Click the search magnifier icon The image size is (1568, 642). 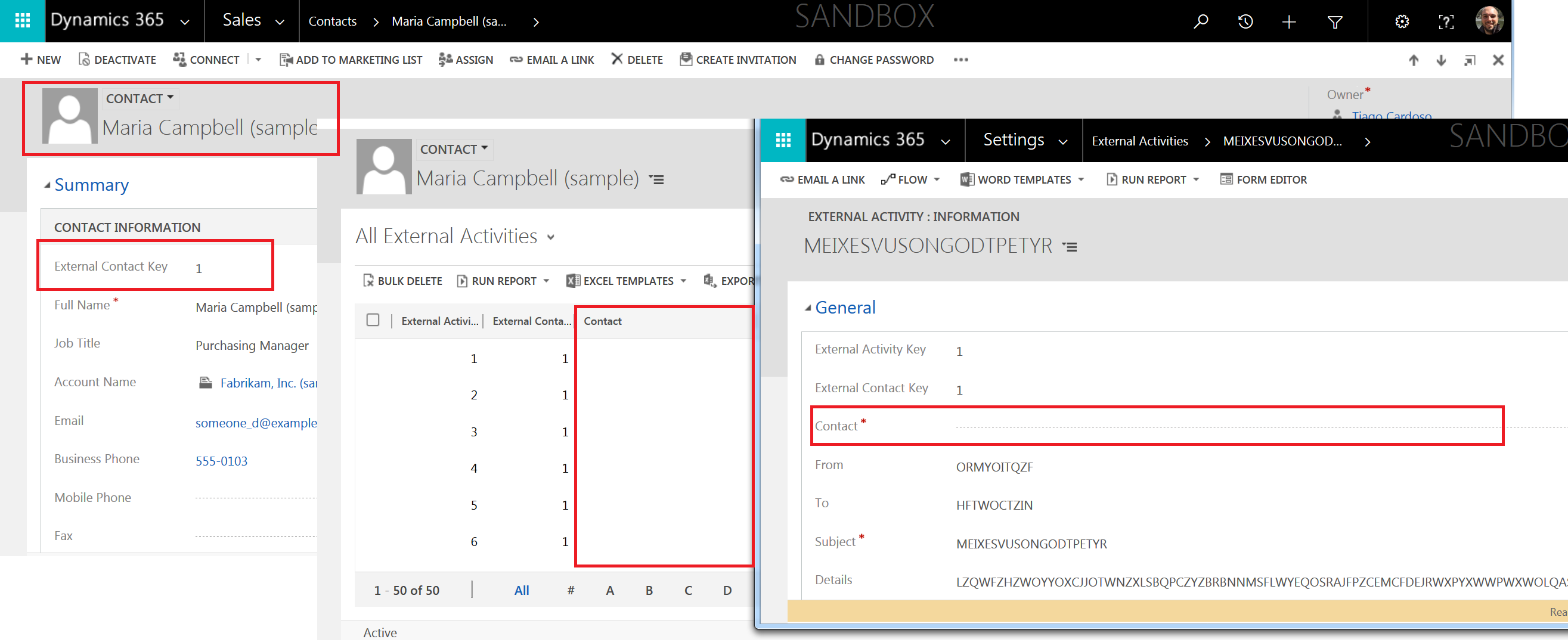pos(1200,22)
